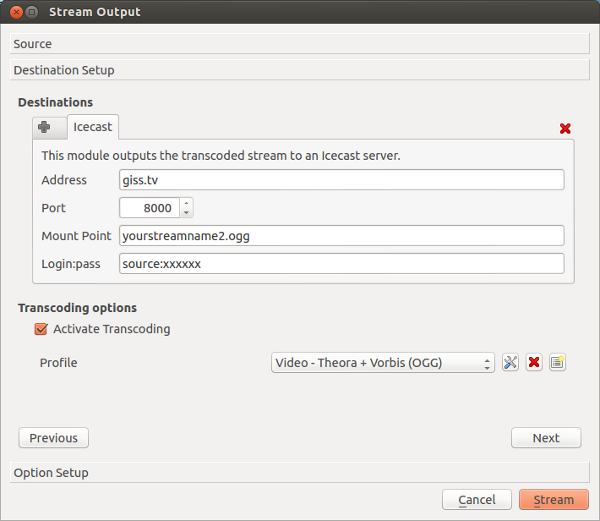Collapse the Destination Setup section header
Viewport: 600px width, 521px height.
point(300,70)
